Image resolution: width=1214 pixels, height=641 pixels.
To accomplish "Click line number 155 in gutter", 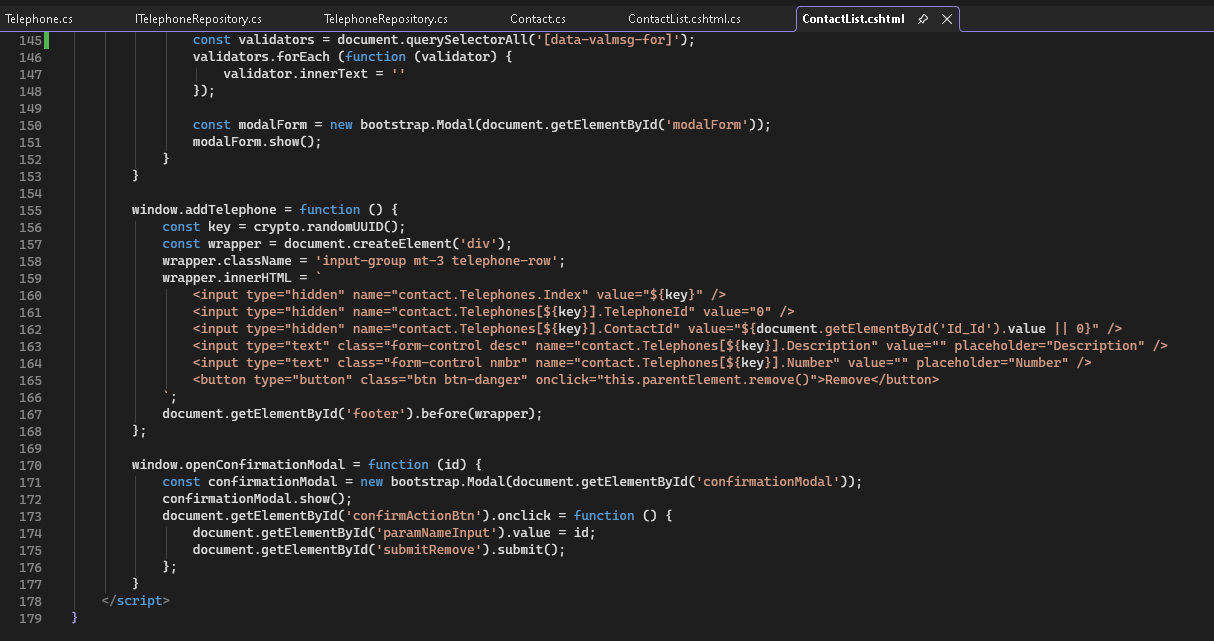I will (x=31, y=210).
